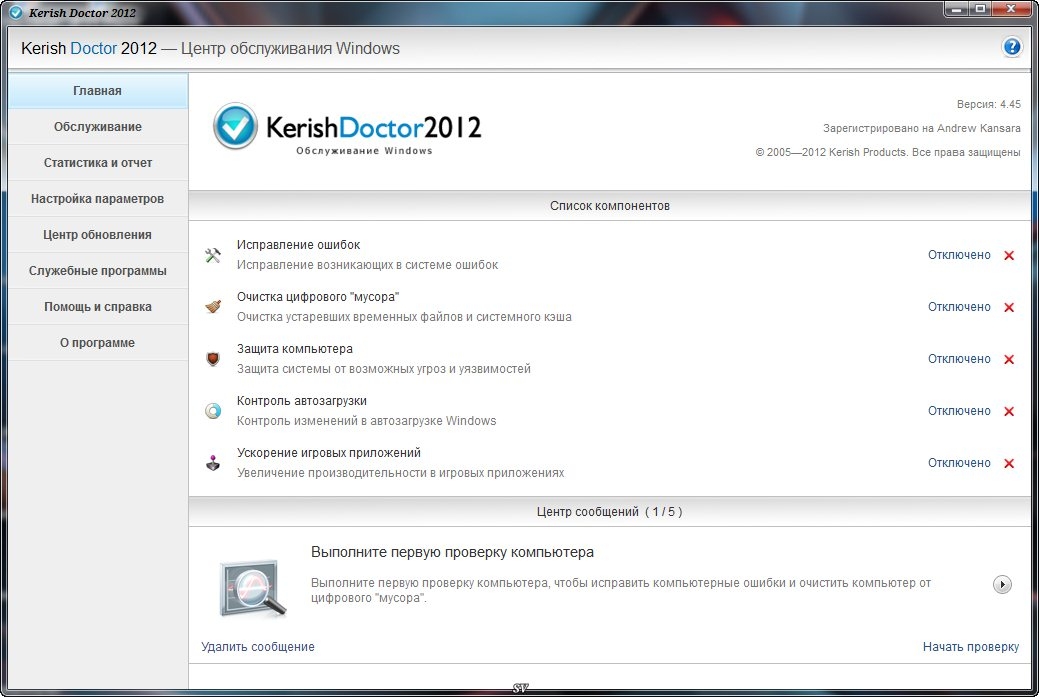Click the hammer and wrench icon for Исправление ошибок
This screenshot has width=1039, height=697.
212,255
